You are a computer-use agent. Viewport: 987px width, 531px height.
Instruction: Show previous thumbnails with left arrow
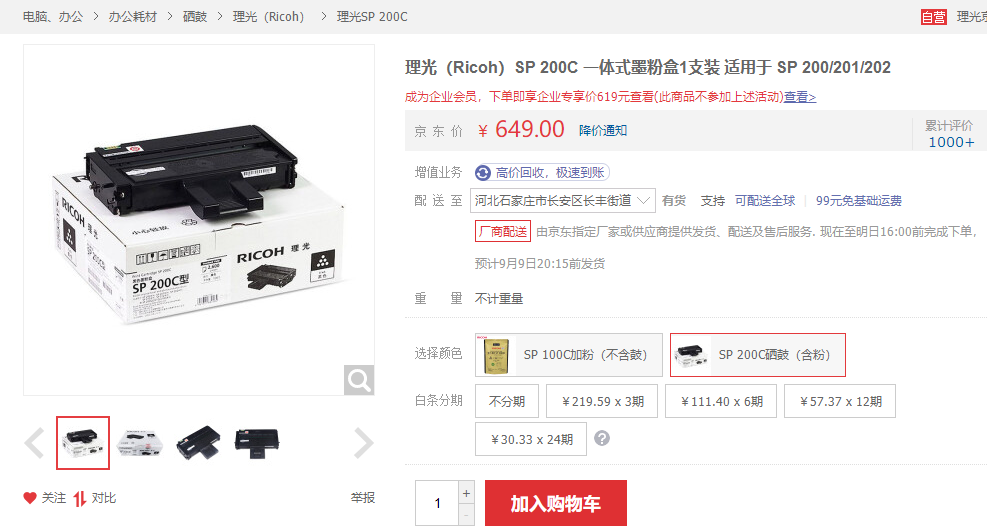(x=34, y=443)
